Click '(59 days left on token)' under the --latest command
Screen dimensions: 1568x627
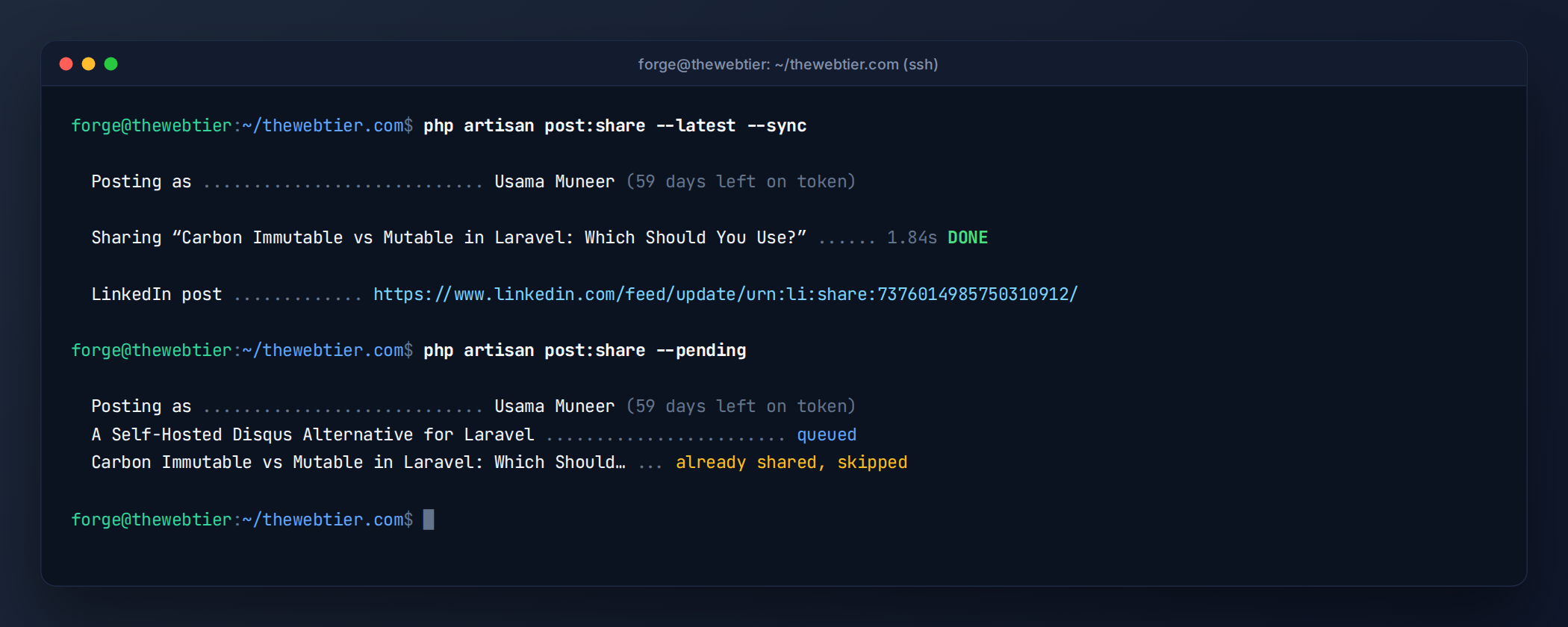(741, 181)
